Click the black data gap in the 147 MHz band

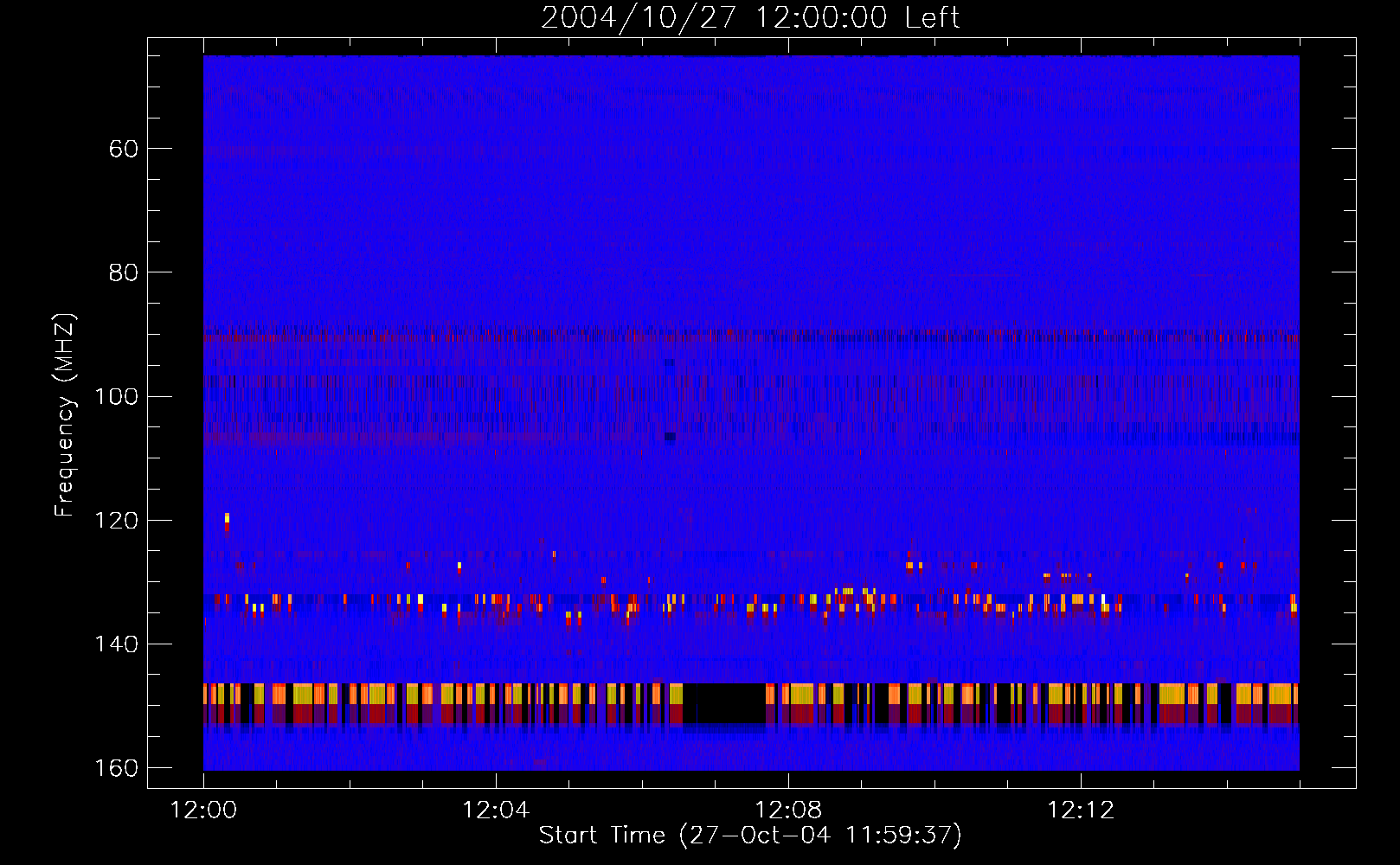[x=724, y=703]
